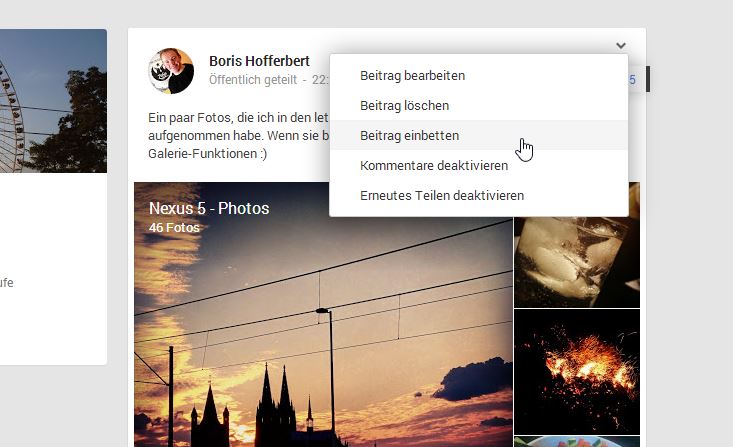Click the post options chevron arrow
733x447 pixels.
pyautogui.click(x=621, y=45)
